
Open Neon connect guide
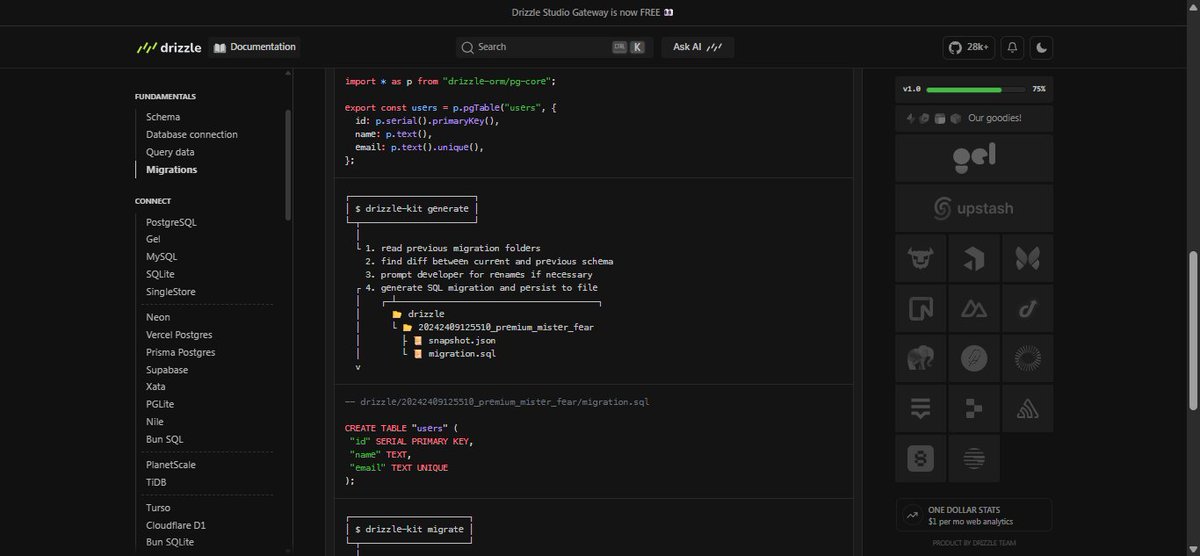tap(158, 317)
